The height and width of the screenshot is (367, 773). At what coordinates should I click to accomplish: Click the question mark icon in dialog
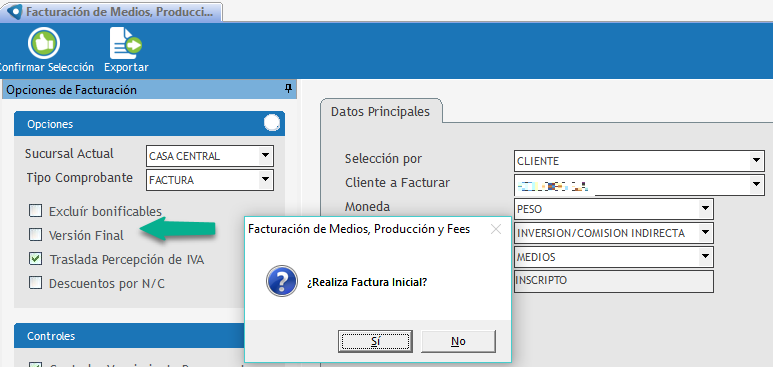pyautogui.click(x=281, y=281)
